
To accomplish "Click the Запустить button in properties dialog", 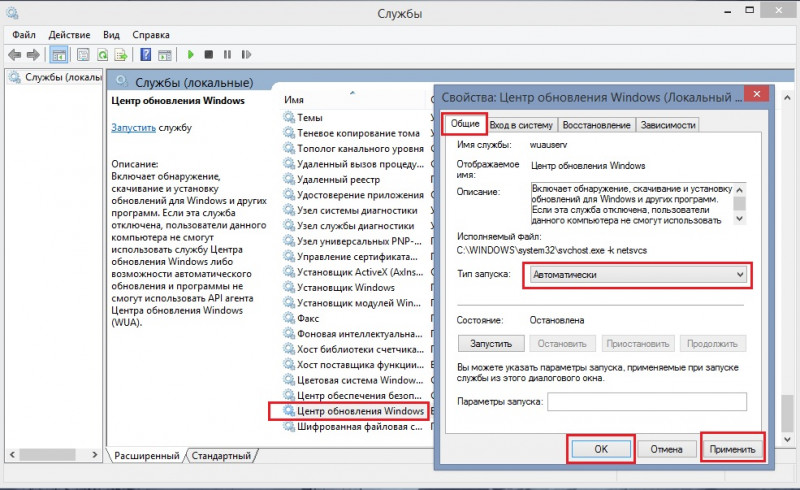I will pyautogui.click(x=491, y=344).
